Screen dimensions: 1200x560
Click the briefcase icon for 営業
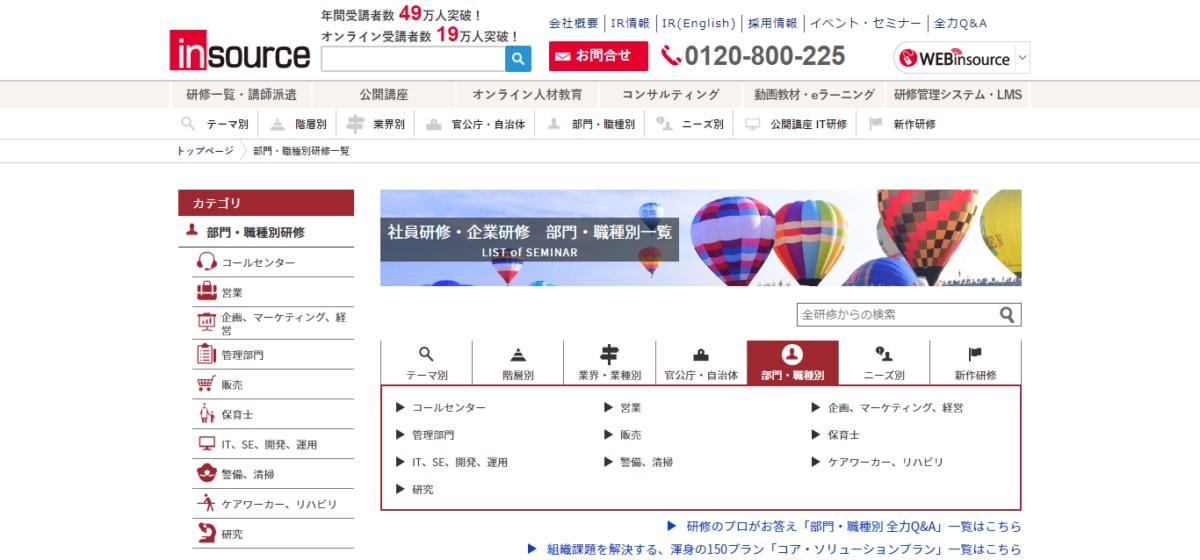tap(206, 292)
